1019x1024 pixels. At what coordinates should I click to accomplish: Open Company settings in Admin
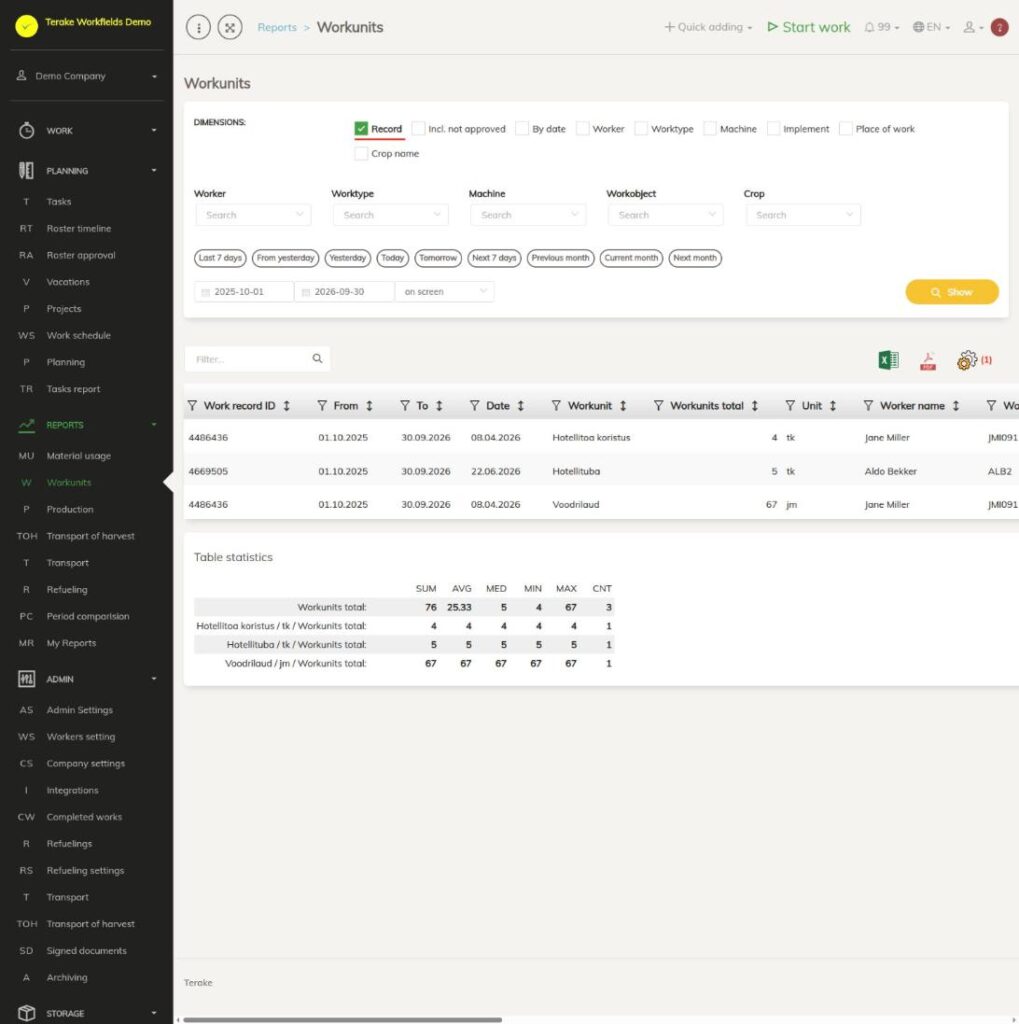(x=86, y=763)
